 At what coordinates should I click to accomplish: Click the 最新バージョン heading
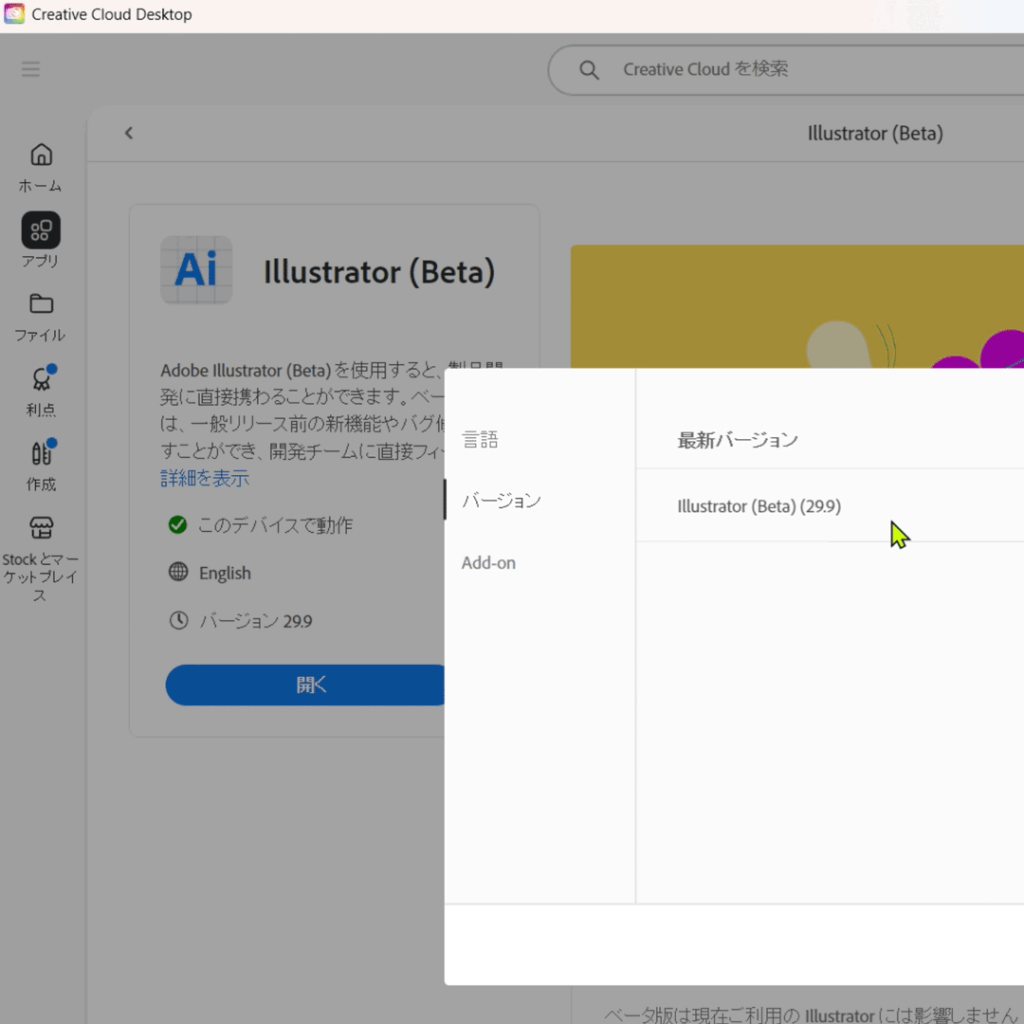tap(738, 440)
